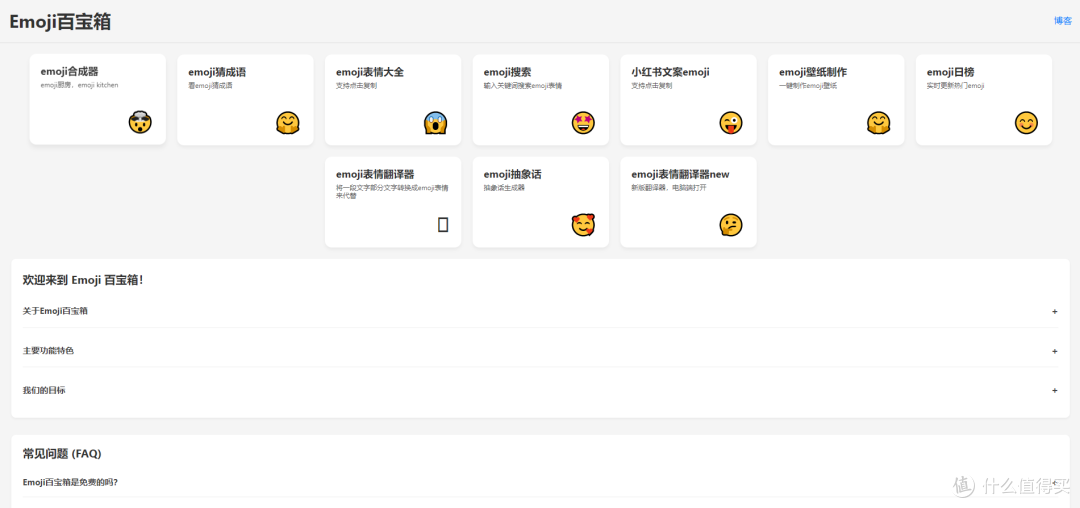Click the 关于Emoji百宝箱 accordion label
The width and height of the screenshot is (1080, 508).
(55, 311)
